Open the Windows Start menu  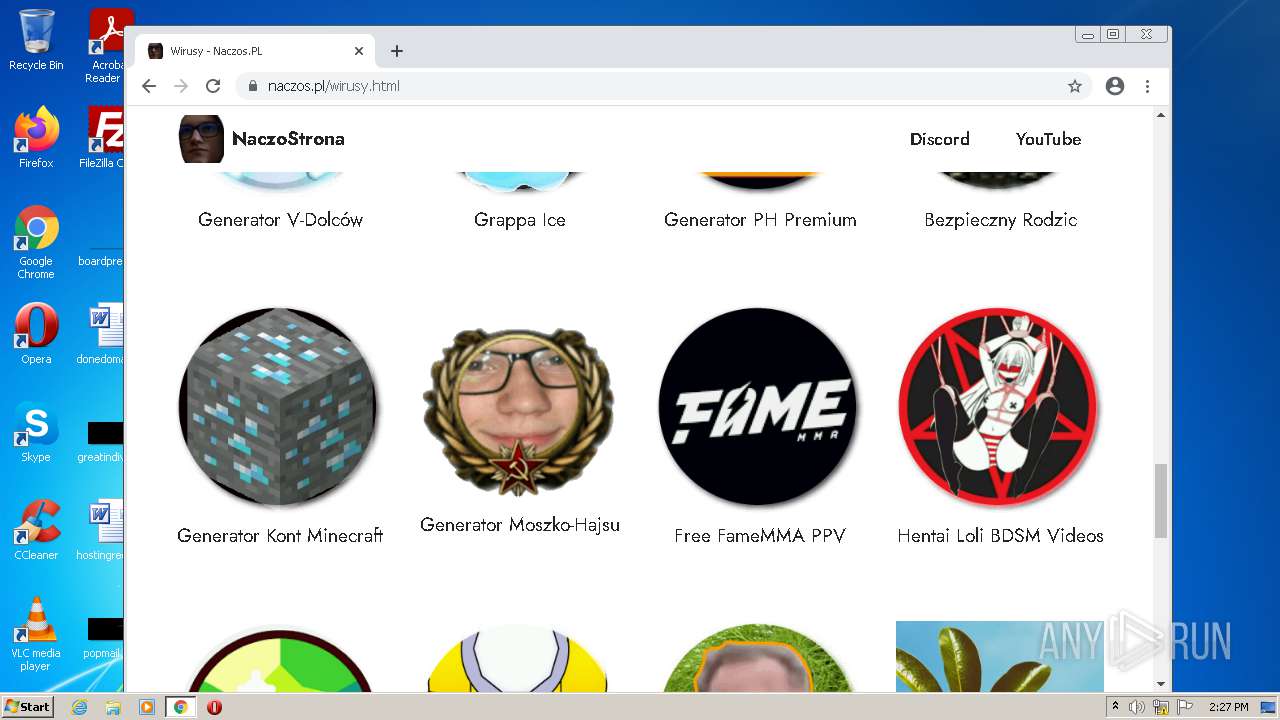pyautogui.click(x=27, y=707)
